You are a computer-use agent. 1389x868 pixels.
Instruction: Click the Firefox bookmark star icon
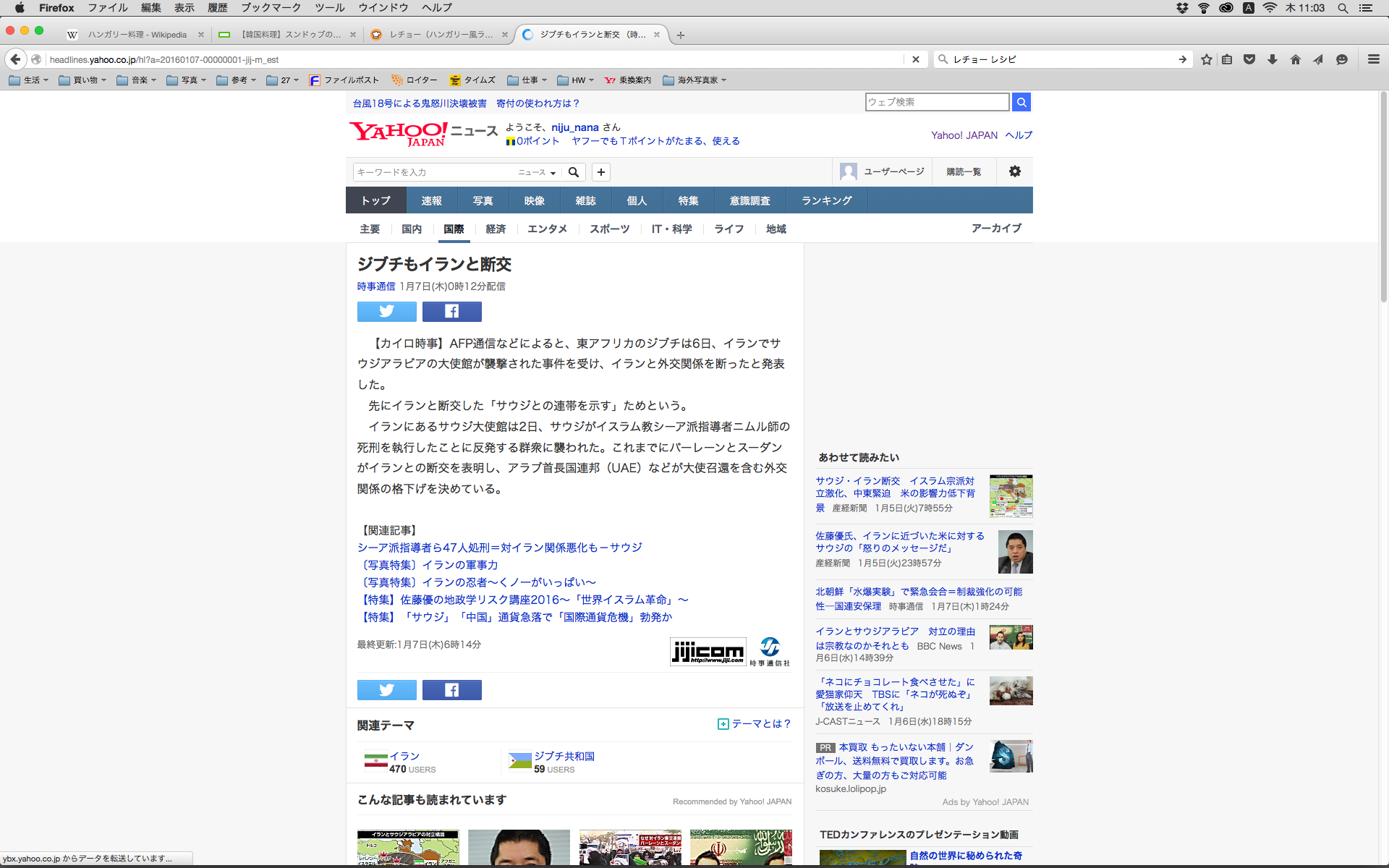coord(1206,59)
